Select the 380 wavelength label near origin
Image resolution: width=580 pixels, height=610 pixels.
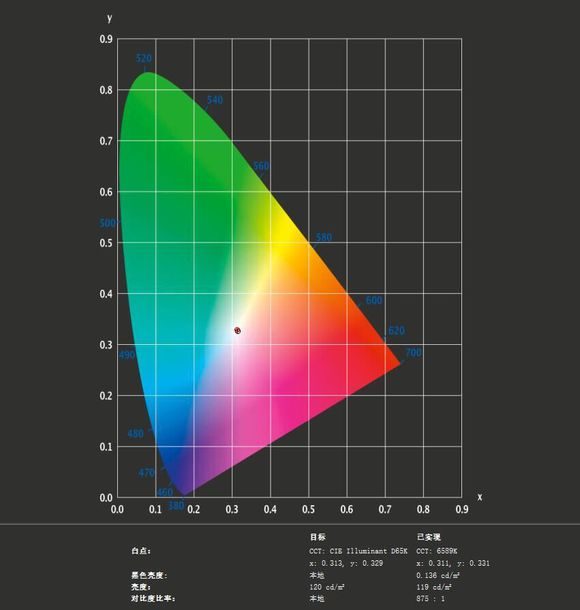click(176, 505)
